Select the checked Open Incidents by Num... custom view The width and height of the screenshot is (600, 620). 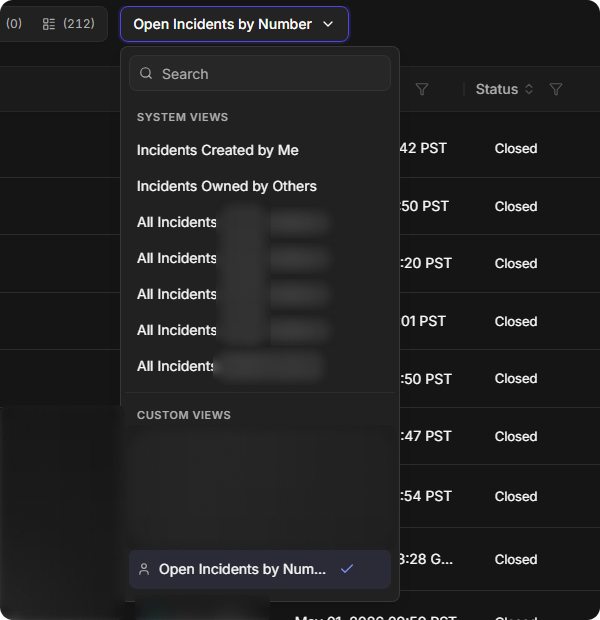pos(260,569)
